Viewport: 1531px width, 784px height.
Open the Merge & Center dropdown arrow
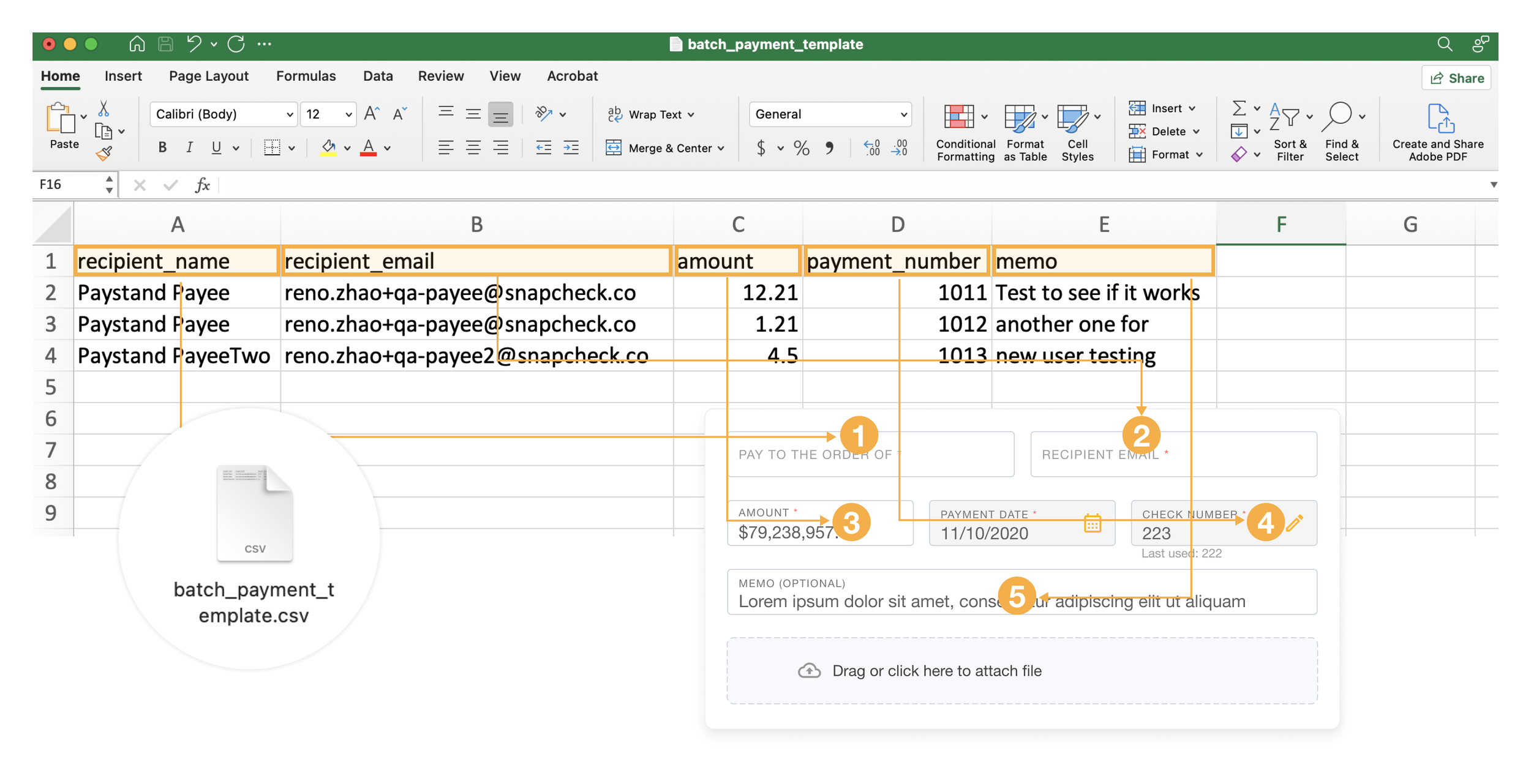(x=721, y=148)
